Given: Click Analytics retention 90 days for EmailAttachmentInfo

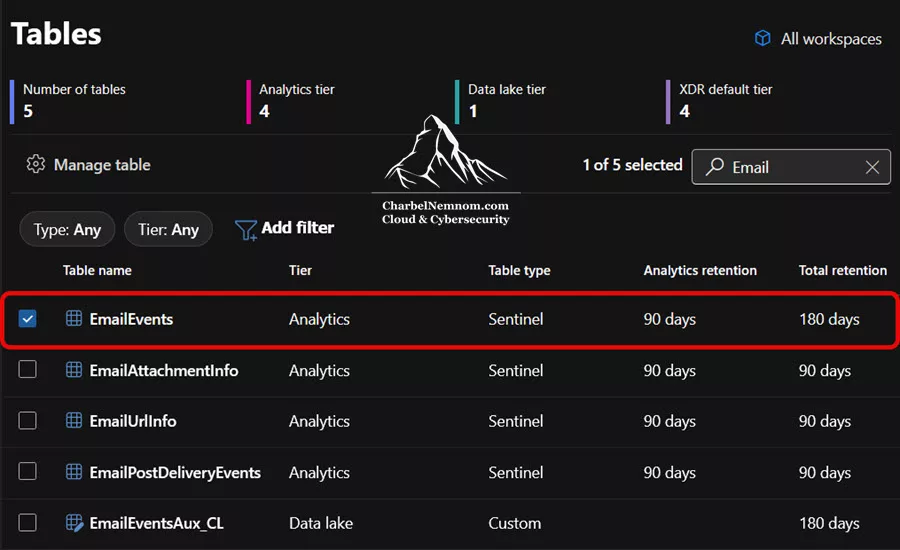Looking at the screenshot, I should click(669, 370).
